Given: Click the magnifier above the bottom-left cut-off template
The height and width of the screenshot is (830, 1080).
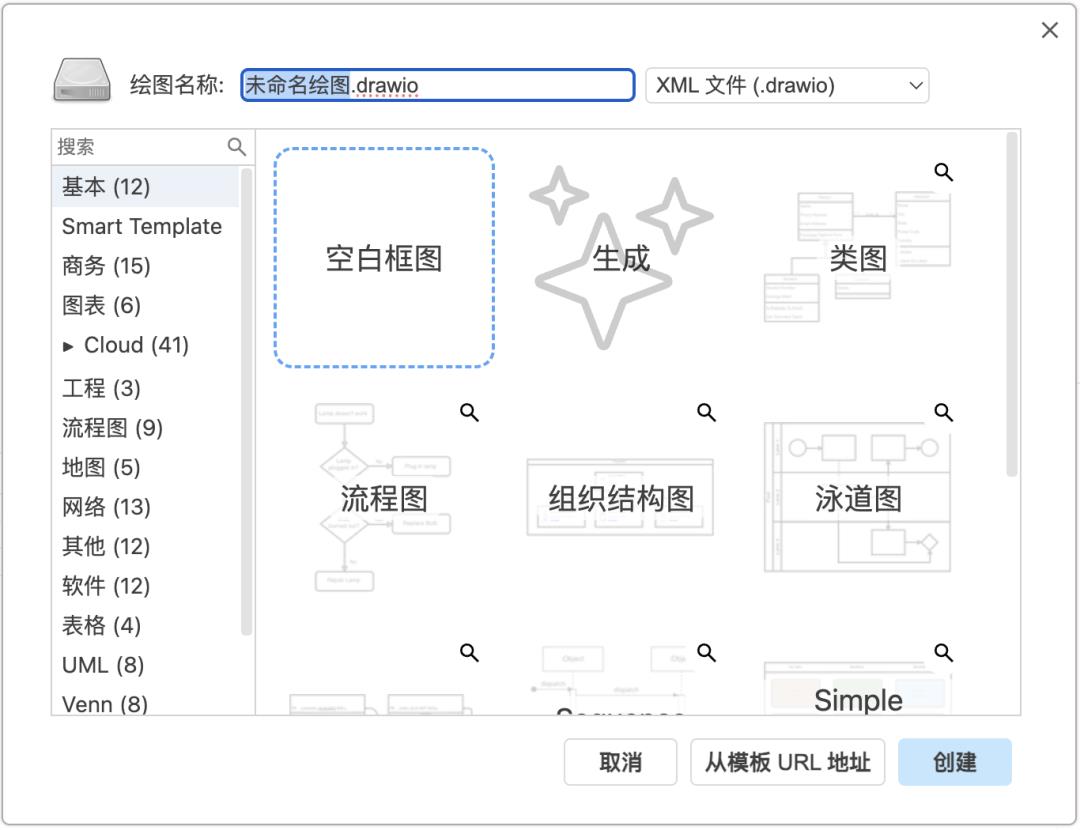Looking at the screenshot, I should (x=469, y=652).
